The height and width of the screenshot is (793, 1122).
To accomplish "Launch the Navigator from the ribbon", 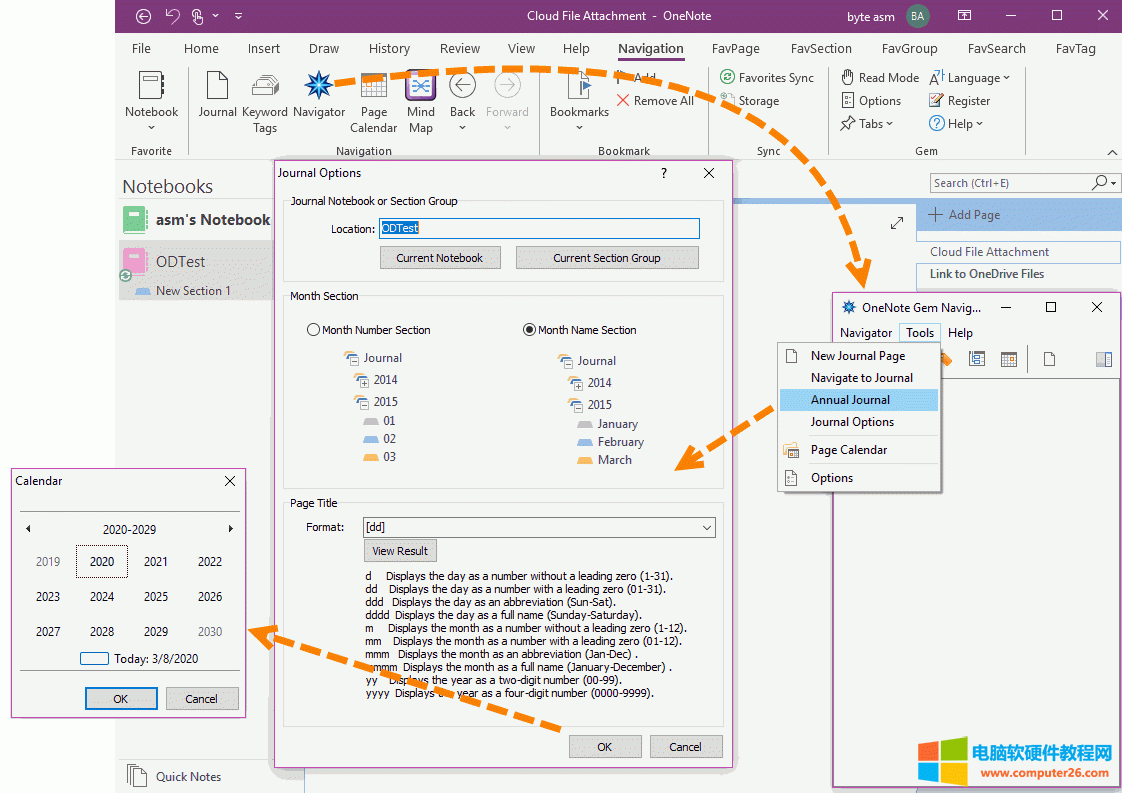I will pyautogui.click(x=319, y=87).
